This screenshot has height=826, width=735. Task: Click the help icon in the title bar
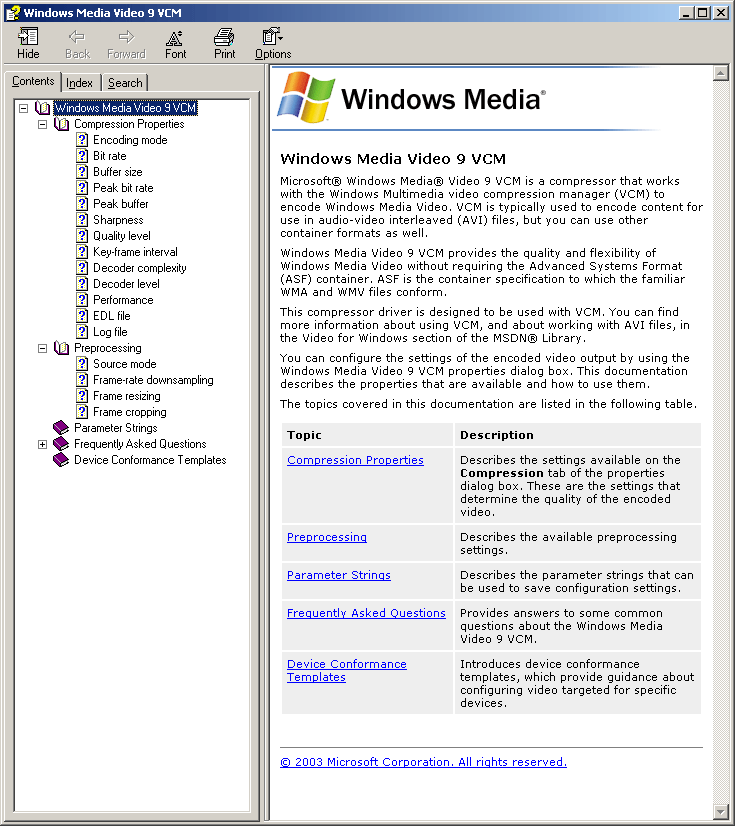pyautogui.click(x=13, y=13)
